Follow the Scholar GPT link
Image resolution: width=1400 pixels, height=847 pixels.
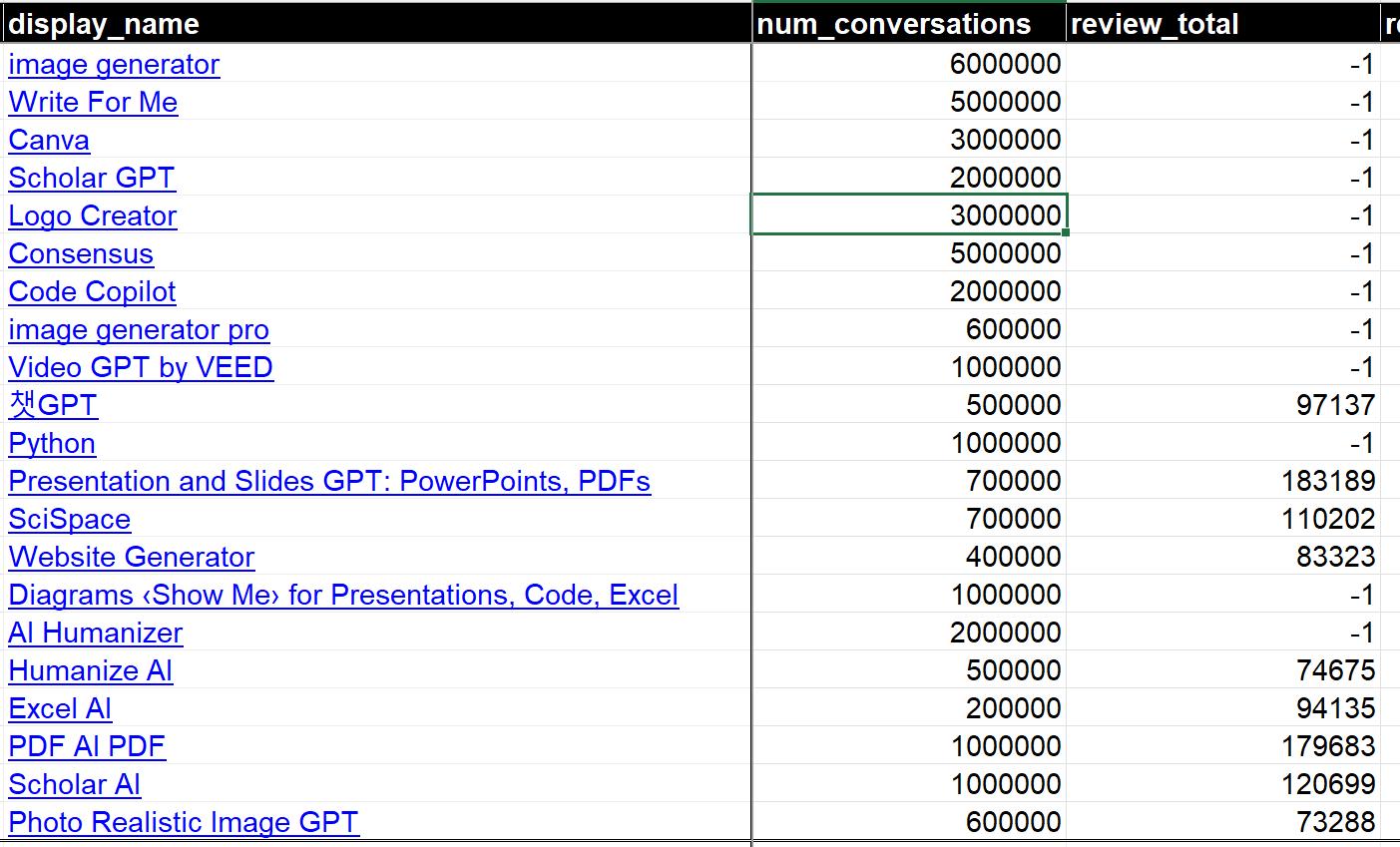[x=92, y=179]
